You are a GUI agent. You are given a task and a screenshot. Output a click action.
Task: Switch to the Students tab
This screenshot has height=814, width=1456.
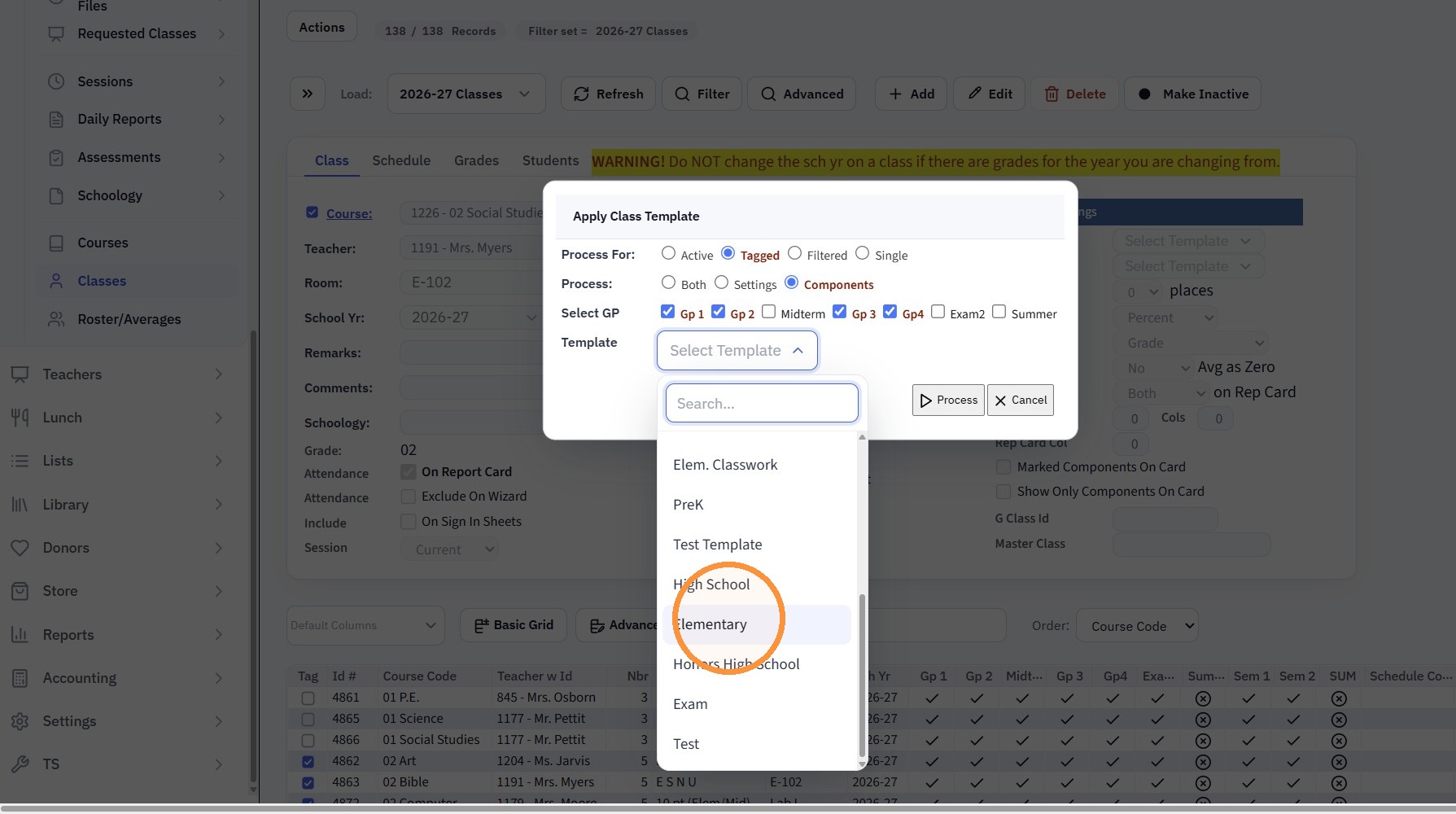[550, 160]
